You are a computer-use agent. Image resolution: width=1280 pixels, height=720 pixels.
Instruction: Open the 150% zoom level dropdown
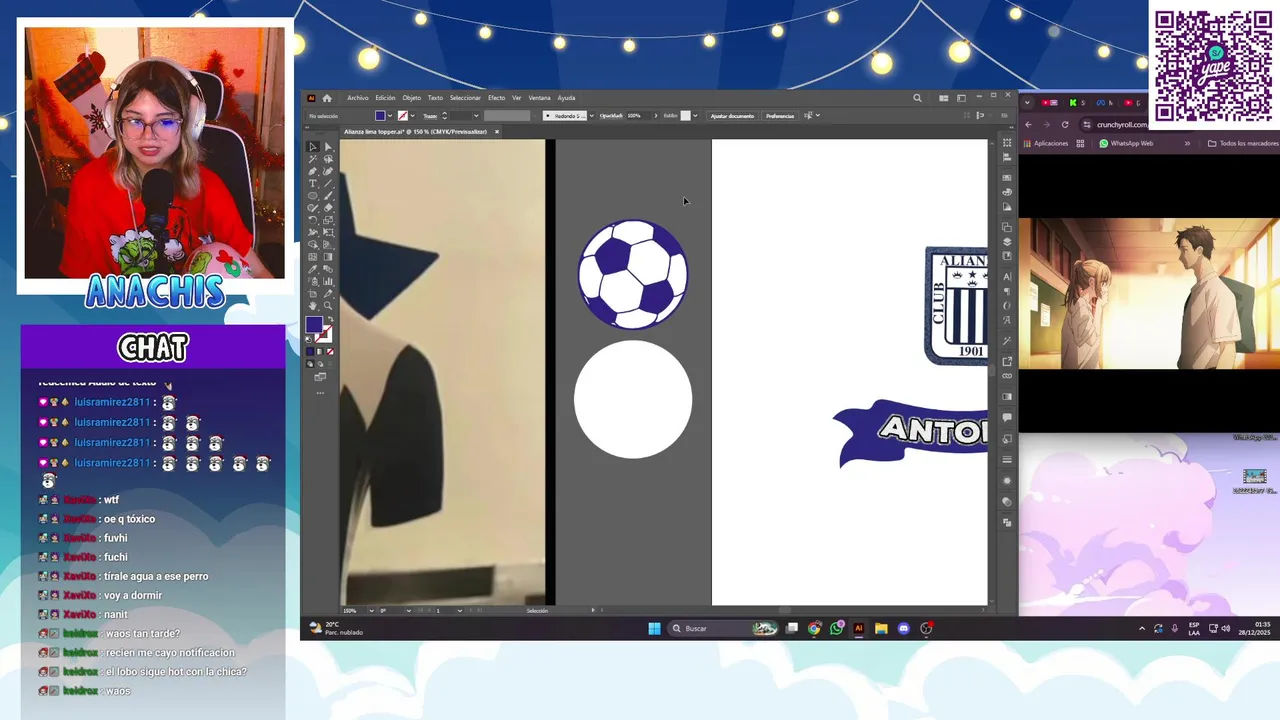(x=372, y=610)
